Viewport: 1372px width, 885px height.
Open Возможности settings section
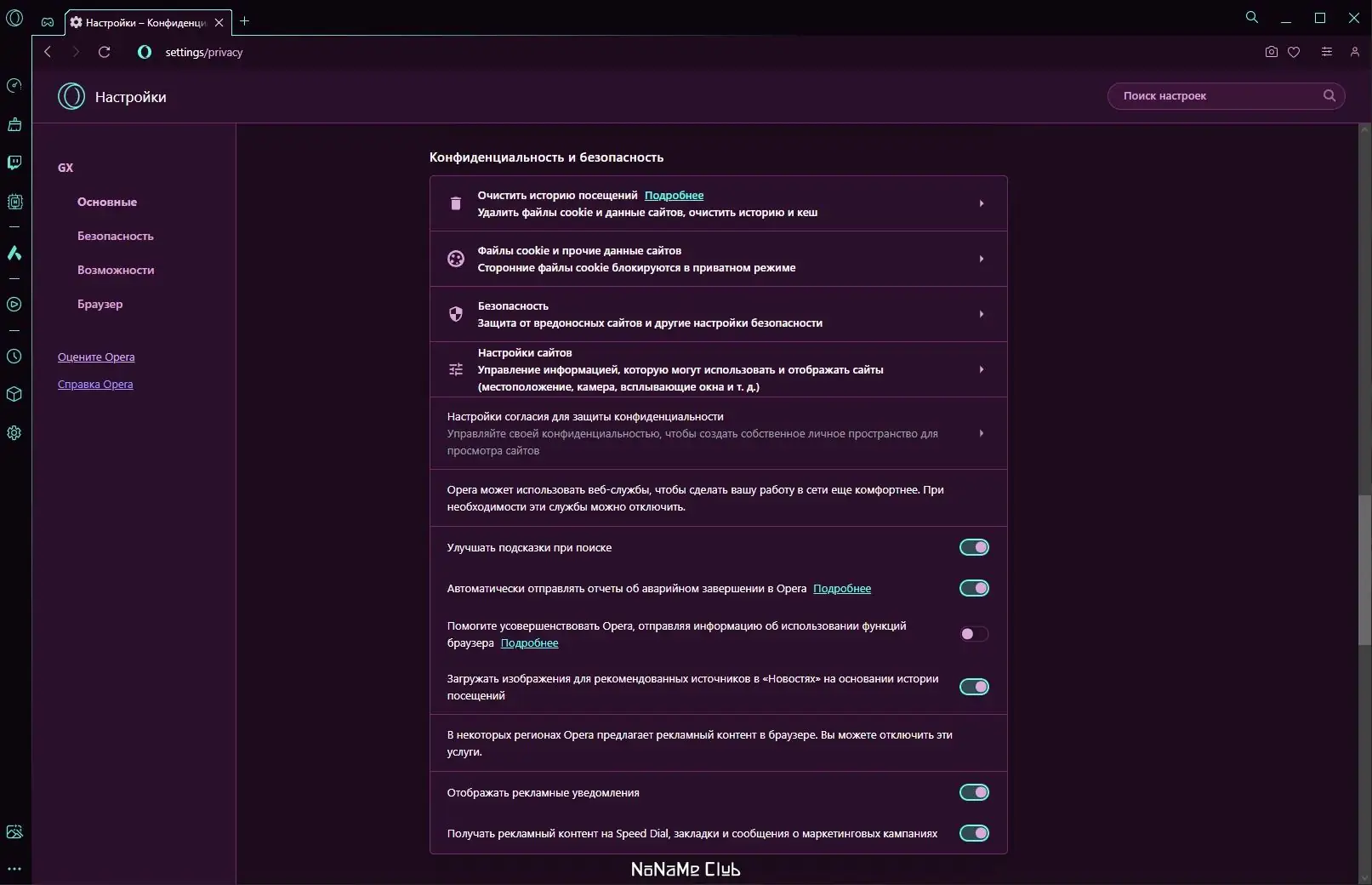[116, 270]
